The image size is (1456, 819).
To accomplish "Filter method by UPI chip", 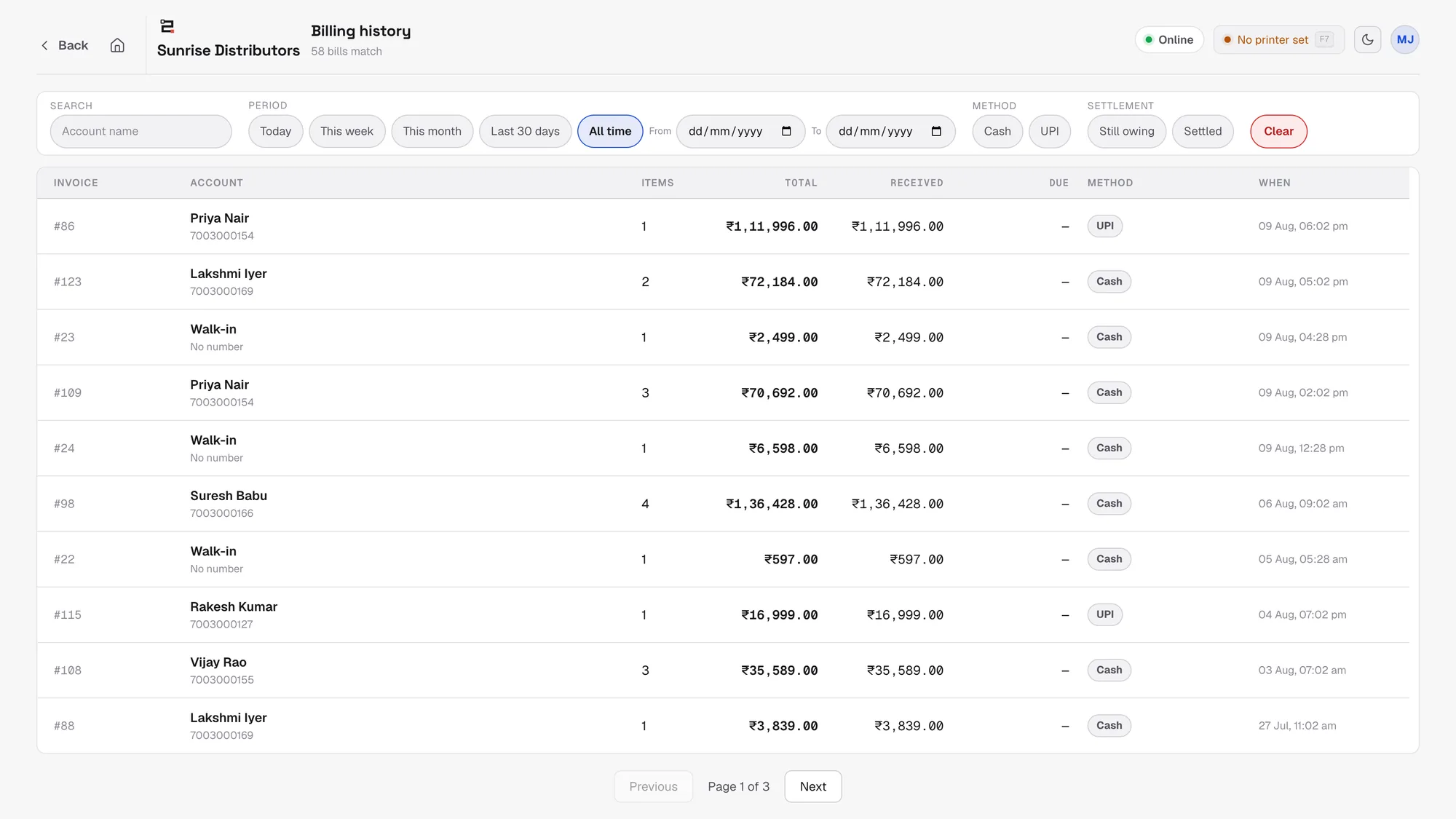I will point(1049,131).
